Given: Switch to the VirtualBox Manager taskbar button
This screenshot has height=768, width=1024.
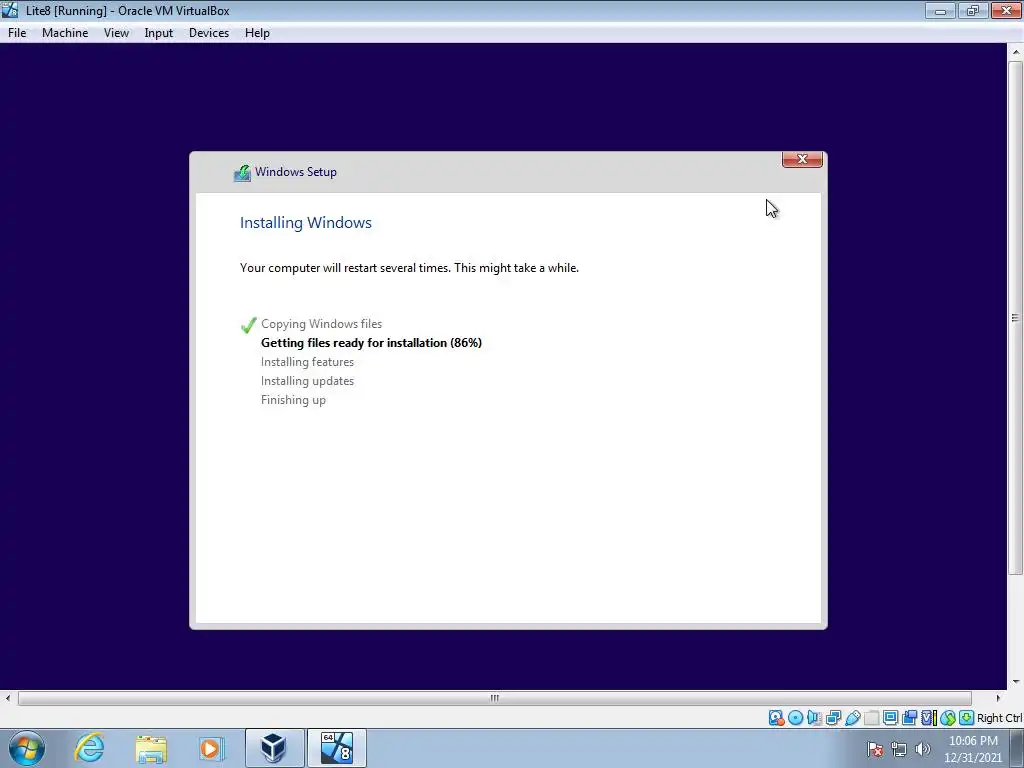Looking at the screenshot, I should (274, 748).
